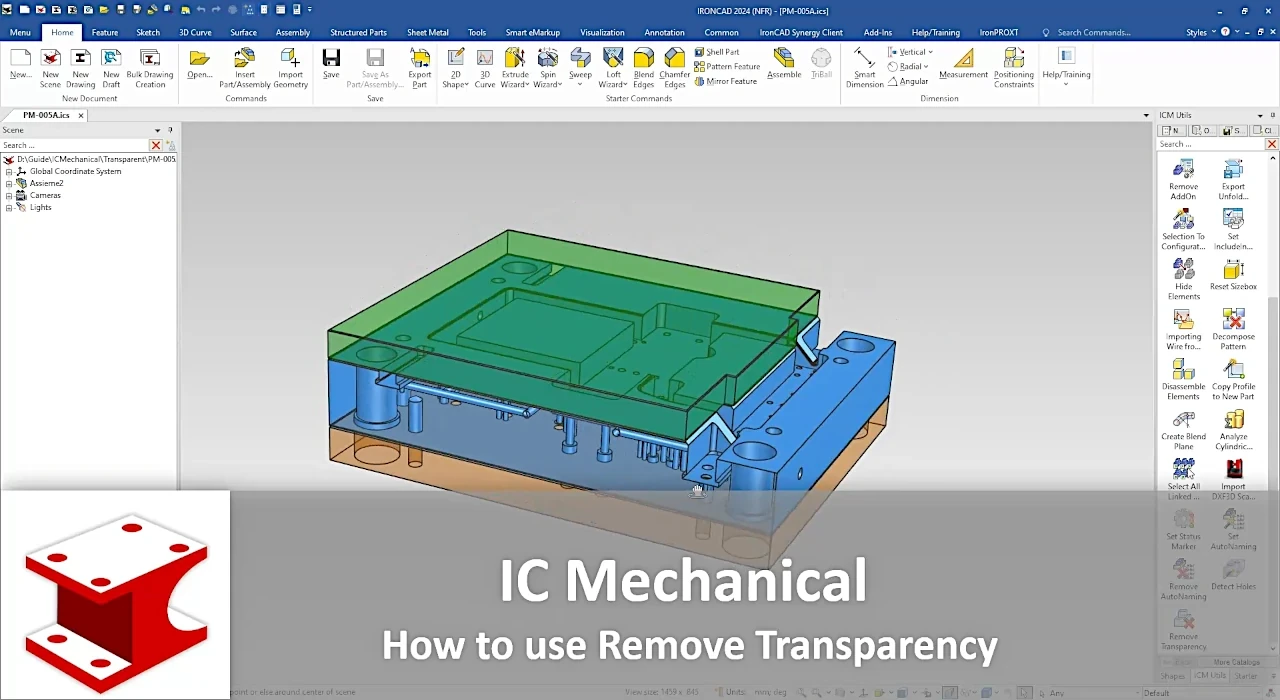
Task: Click the Mirror Feature button
Action: (725, 82)
